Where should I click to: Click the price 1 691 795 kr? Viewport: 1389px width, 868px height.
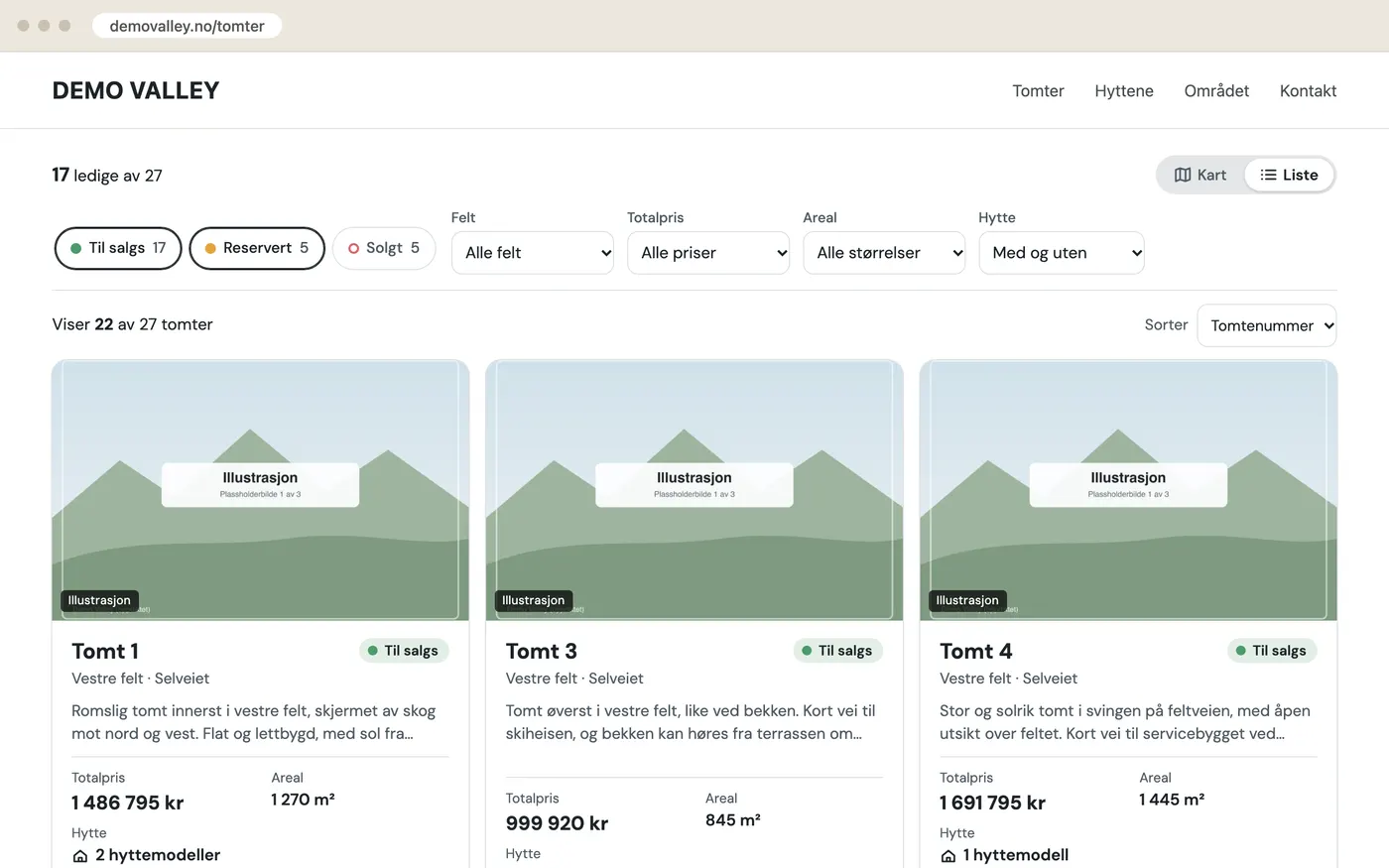[992, 803]
